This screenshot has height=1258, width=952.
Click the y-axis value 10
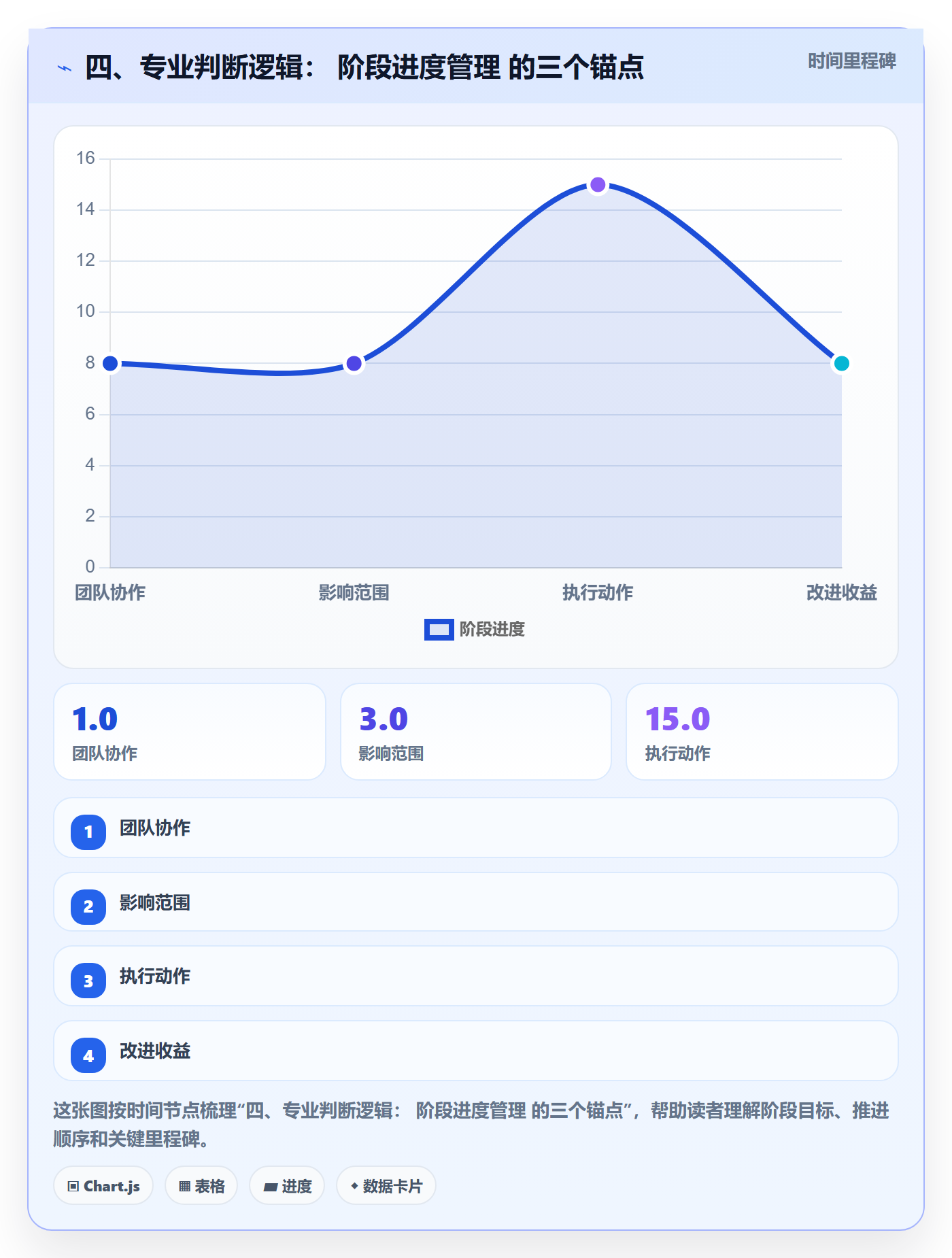click(86, 311)
